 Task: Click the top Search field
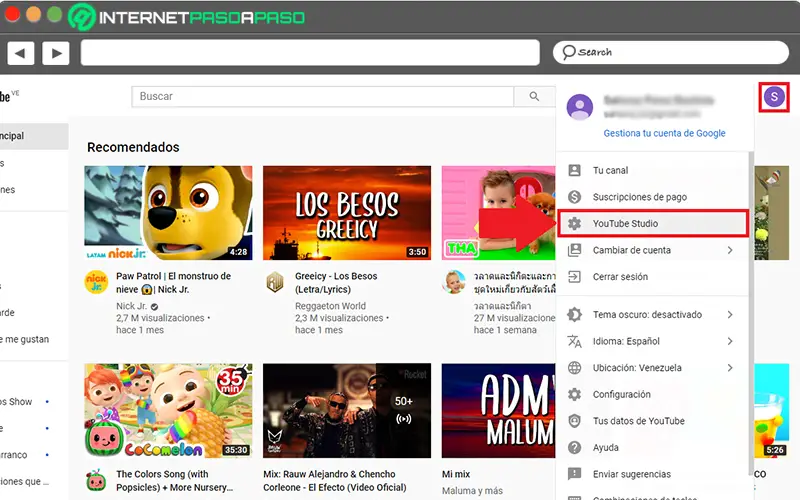pos(670,52)
